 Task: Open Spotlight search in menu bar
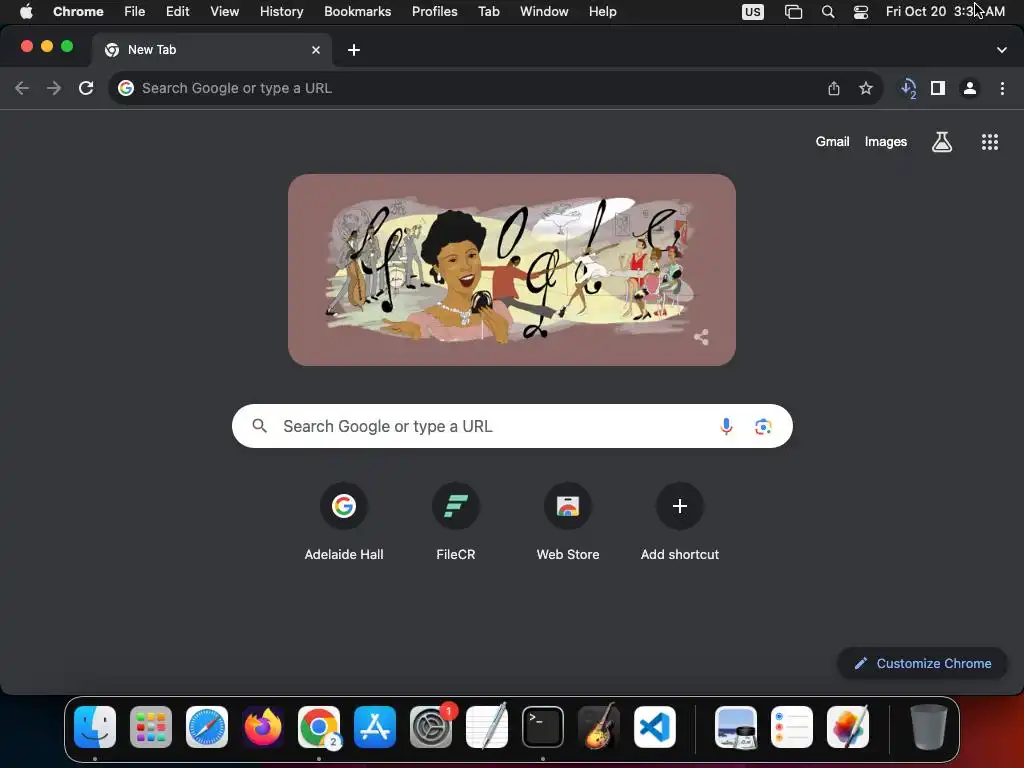828,12
